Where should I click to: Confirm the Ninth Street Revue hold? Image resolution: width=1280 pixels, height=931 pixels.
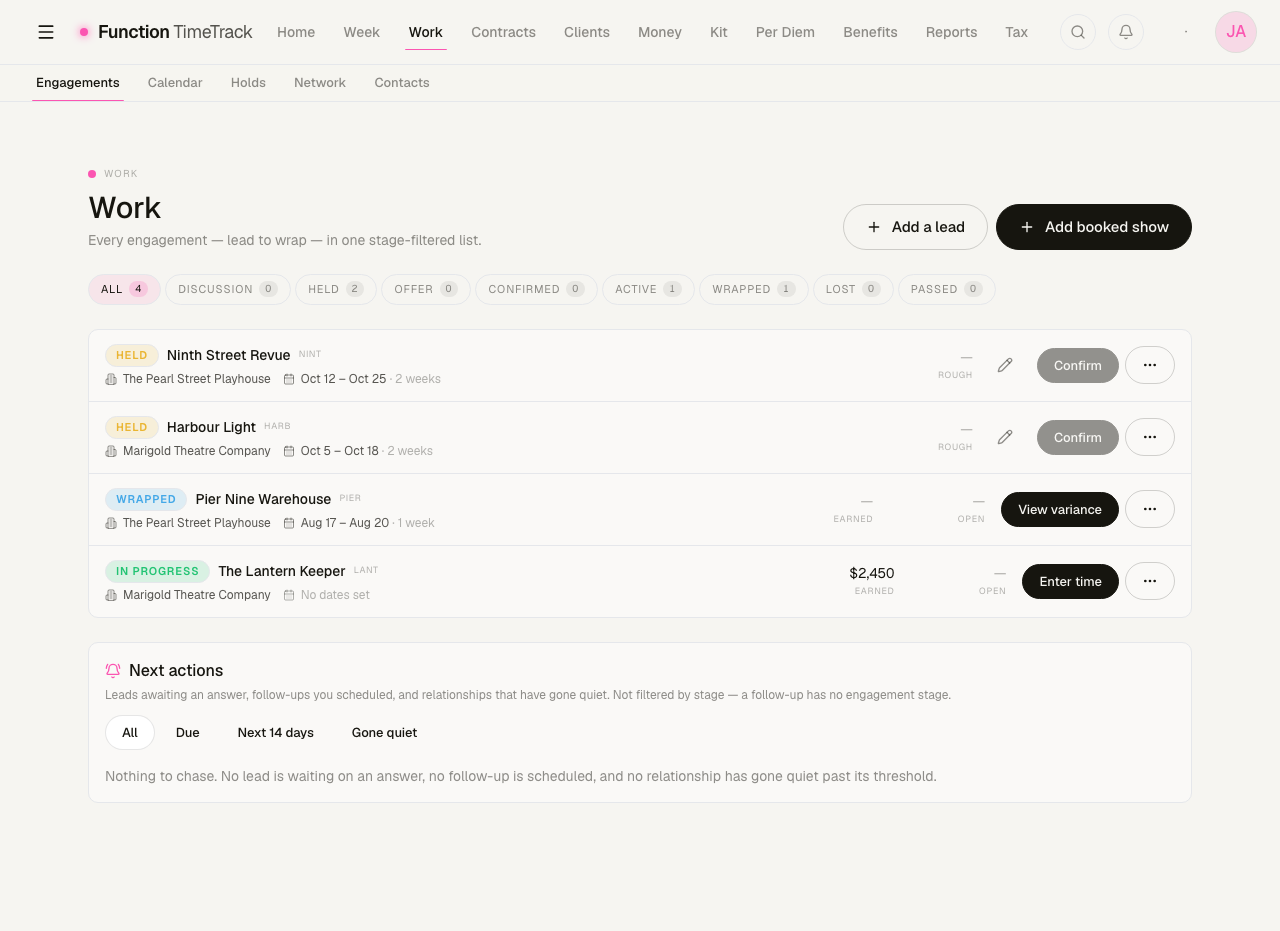[1078, 365]
